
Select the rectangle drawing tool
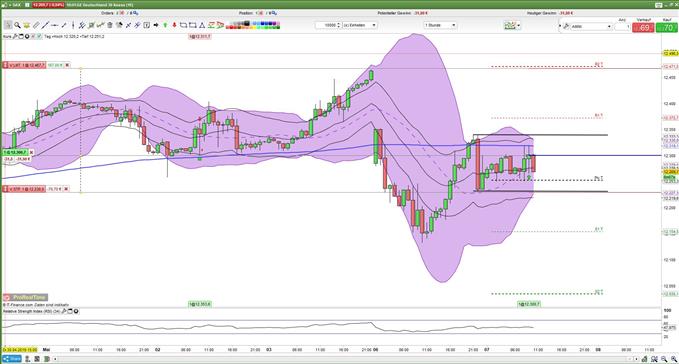pos(192,25)
